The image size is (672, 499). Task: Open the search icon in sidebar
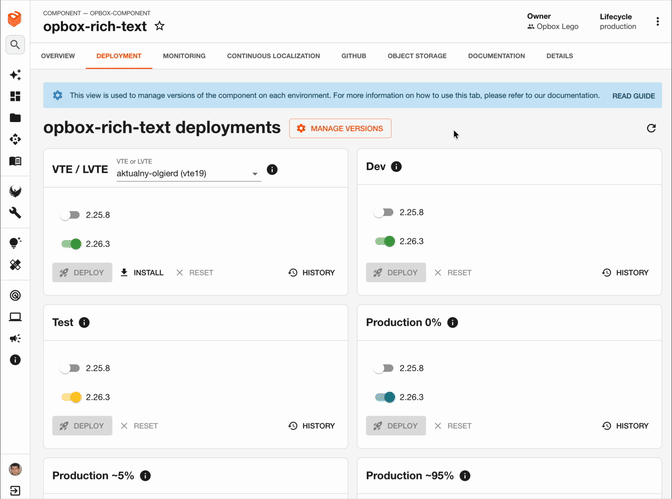point(15,45)
